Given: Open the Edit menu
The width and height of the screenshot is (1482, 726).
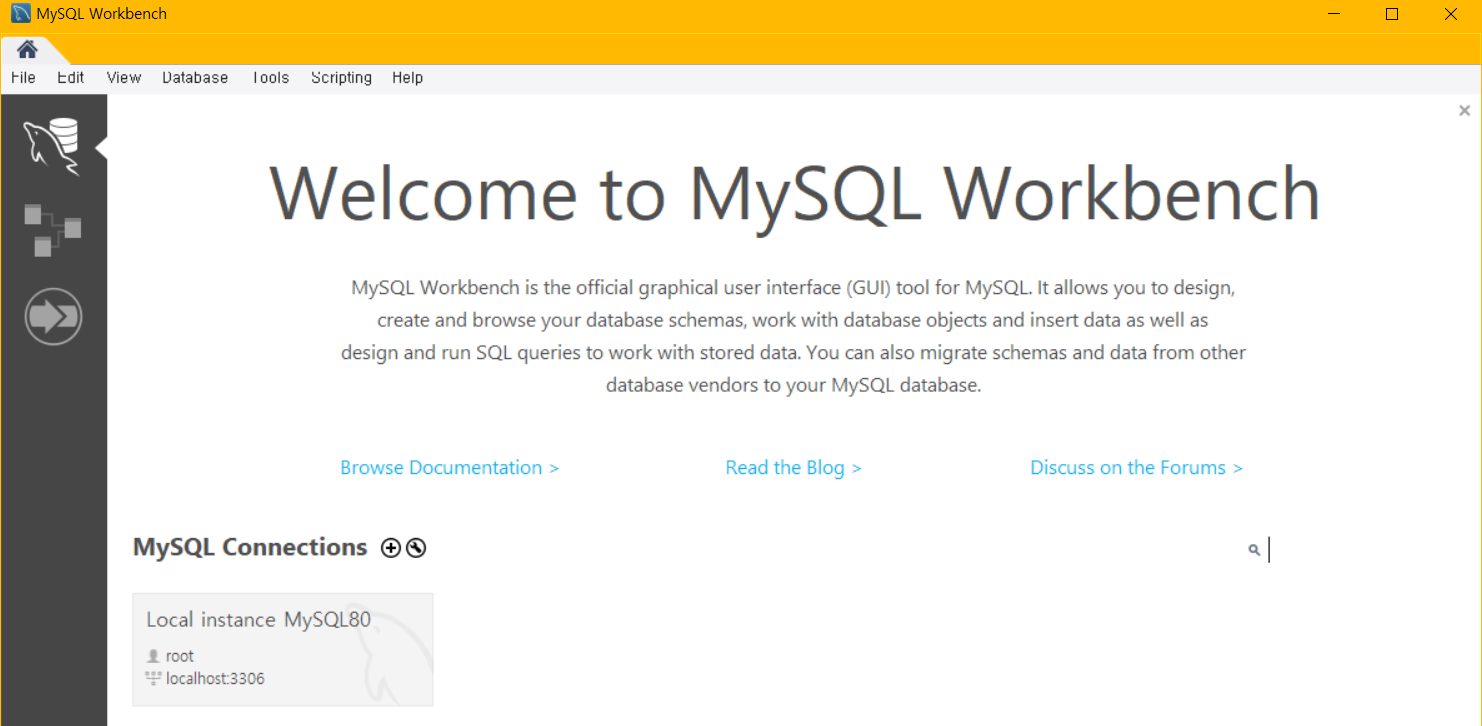Looking at the screenshot, I should [x=70, y=77].
